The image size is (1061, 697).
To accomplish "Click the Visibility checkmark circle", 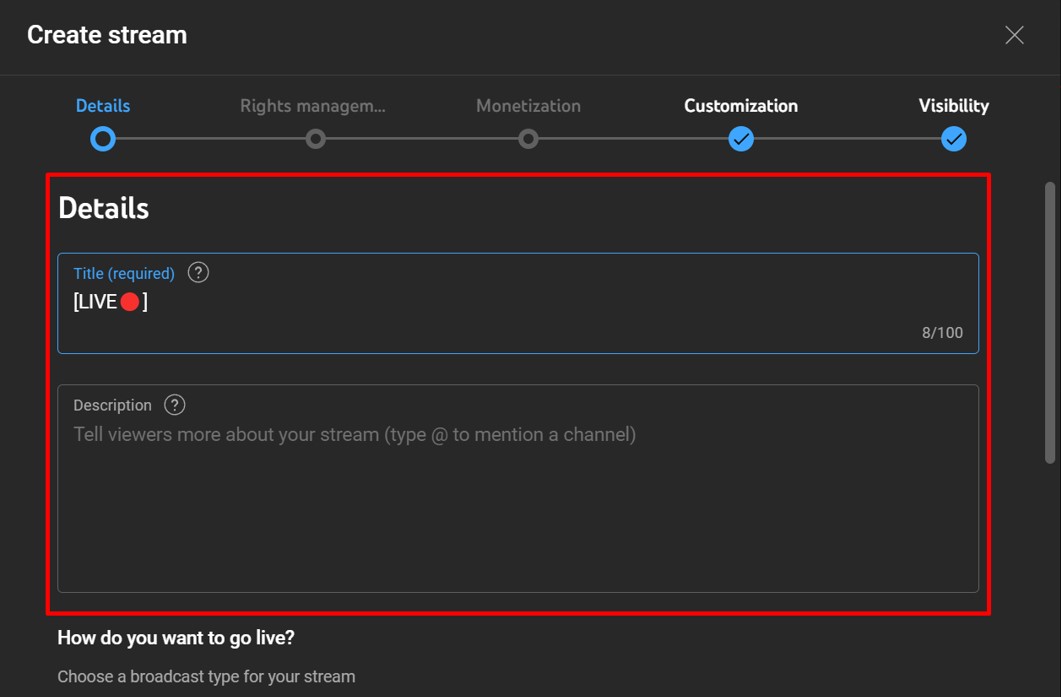I will point(953,139).
